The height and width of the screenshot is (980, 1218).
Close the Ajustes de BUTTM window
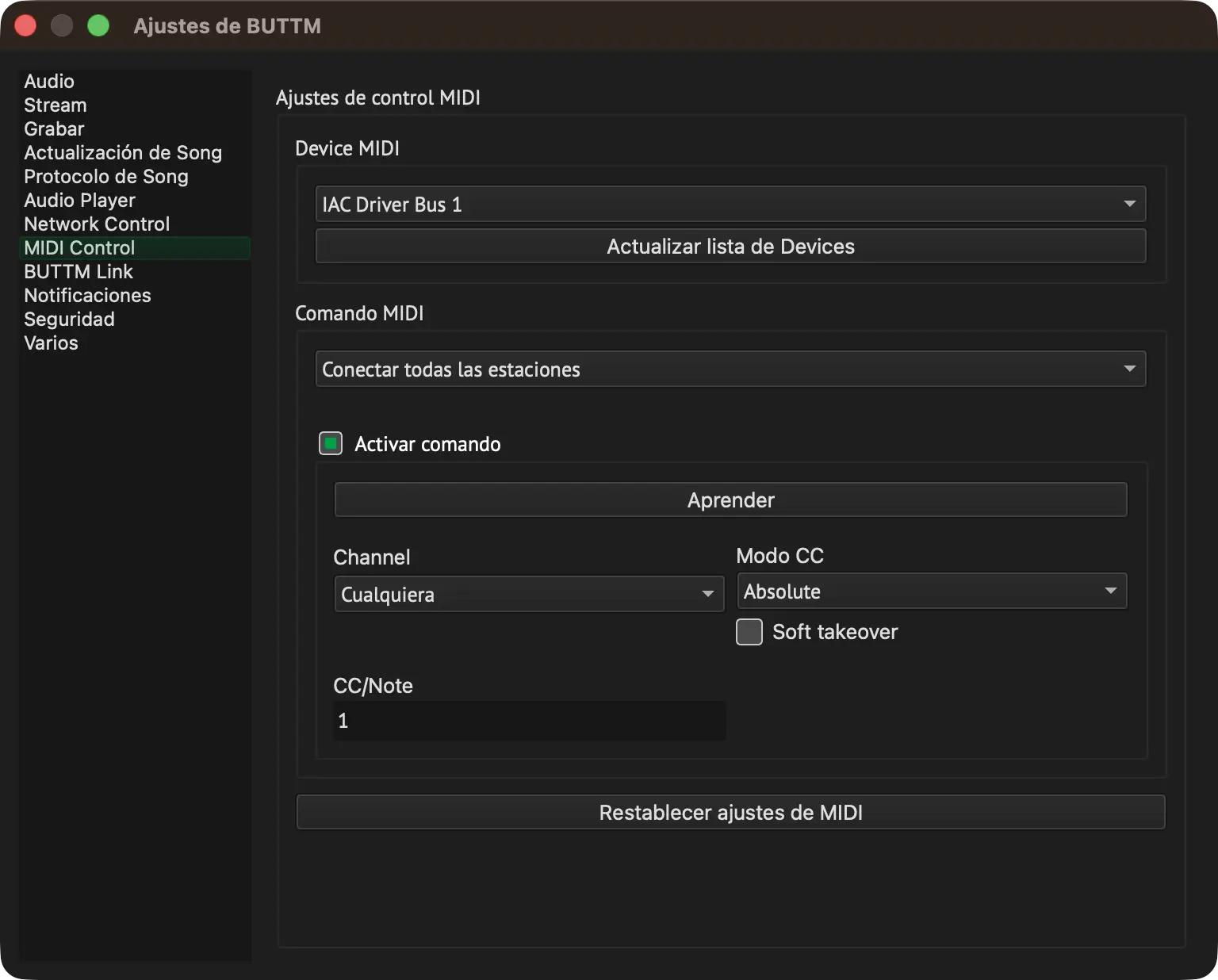point(25,26)
